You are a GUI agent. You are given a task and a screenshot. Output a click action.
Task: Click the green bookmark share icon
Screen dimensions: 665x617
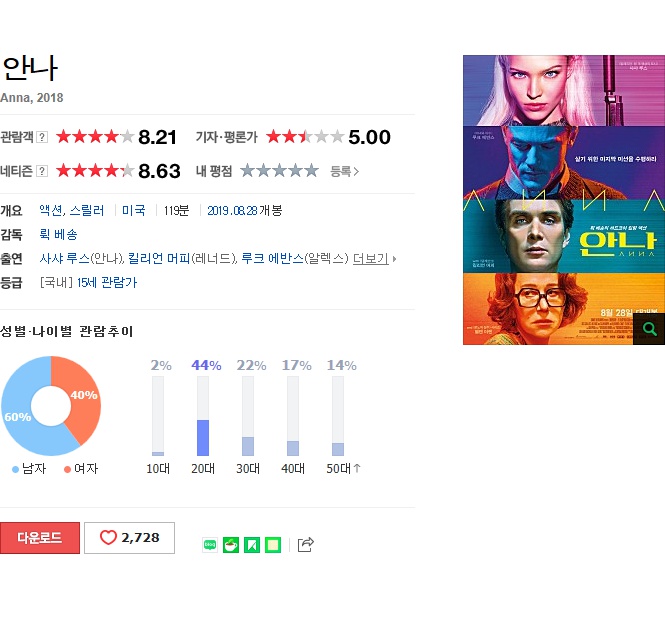pos(251,545)
